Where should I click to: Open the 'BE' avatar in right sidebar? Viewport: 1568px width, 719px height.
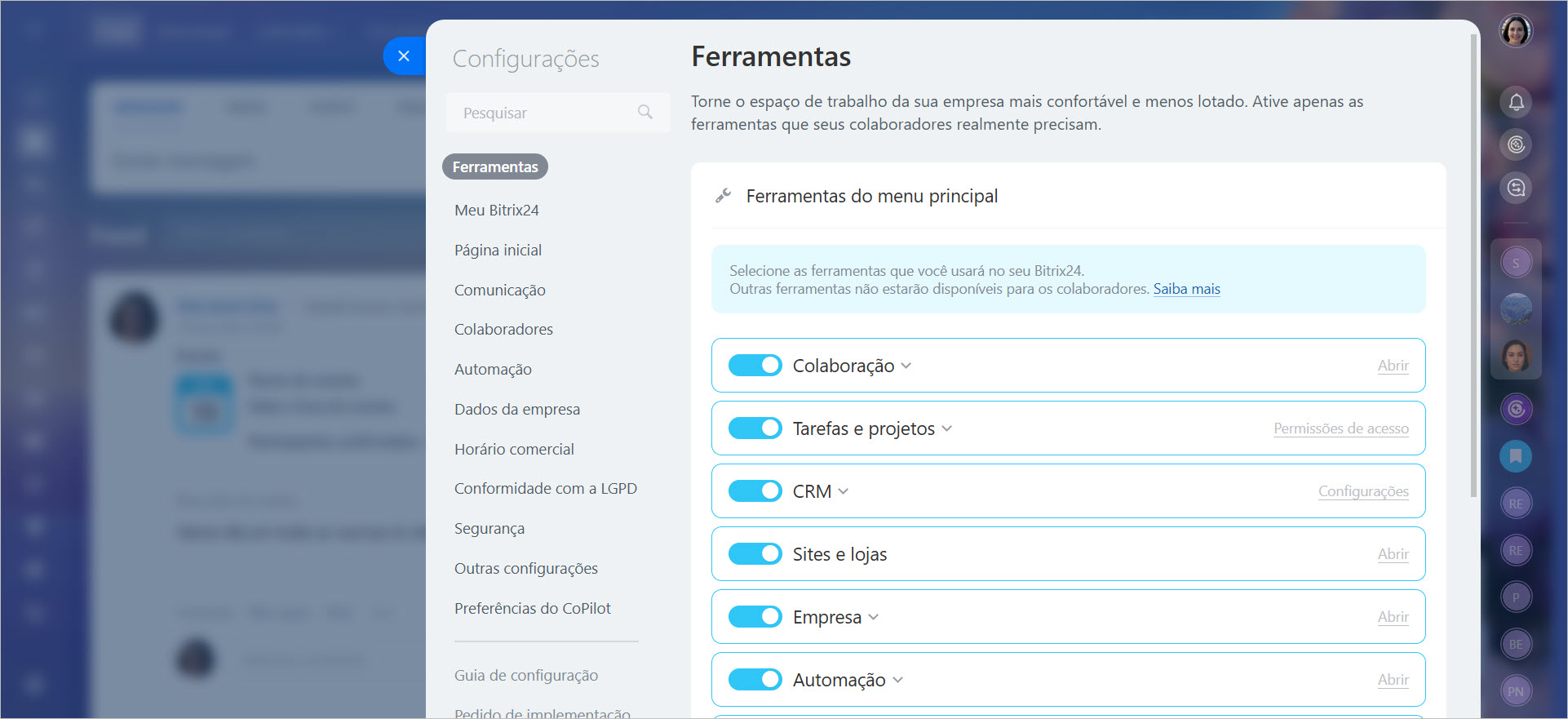click(1516, 644)
